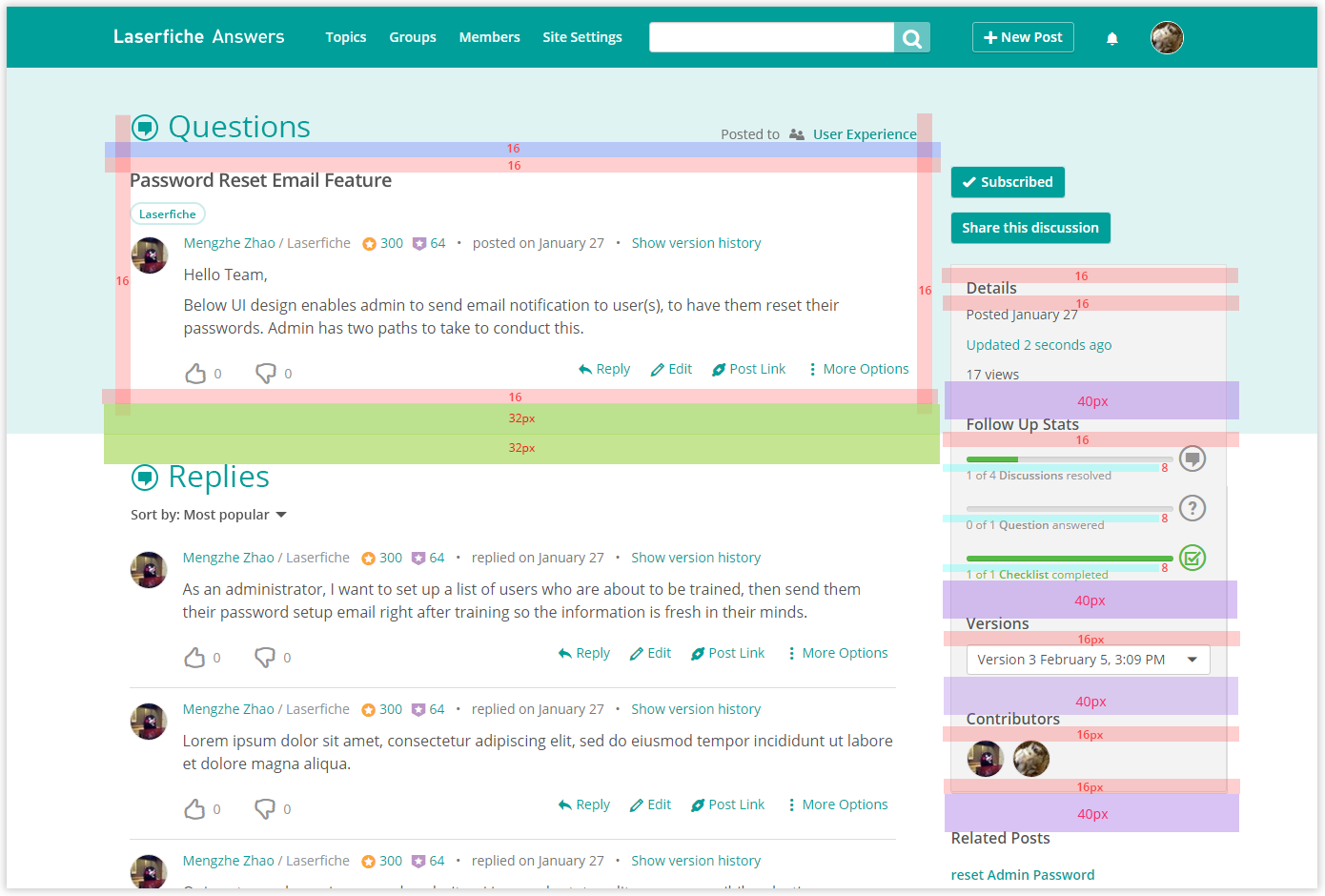This screenshot has height=896, width=1325.
Task: Dislike the administrator training reply
Action: [265, 658]
